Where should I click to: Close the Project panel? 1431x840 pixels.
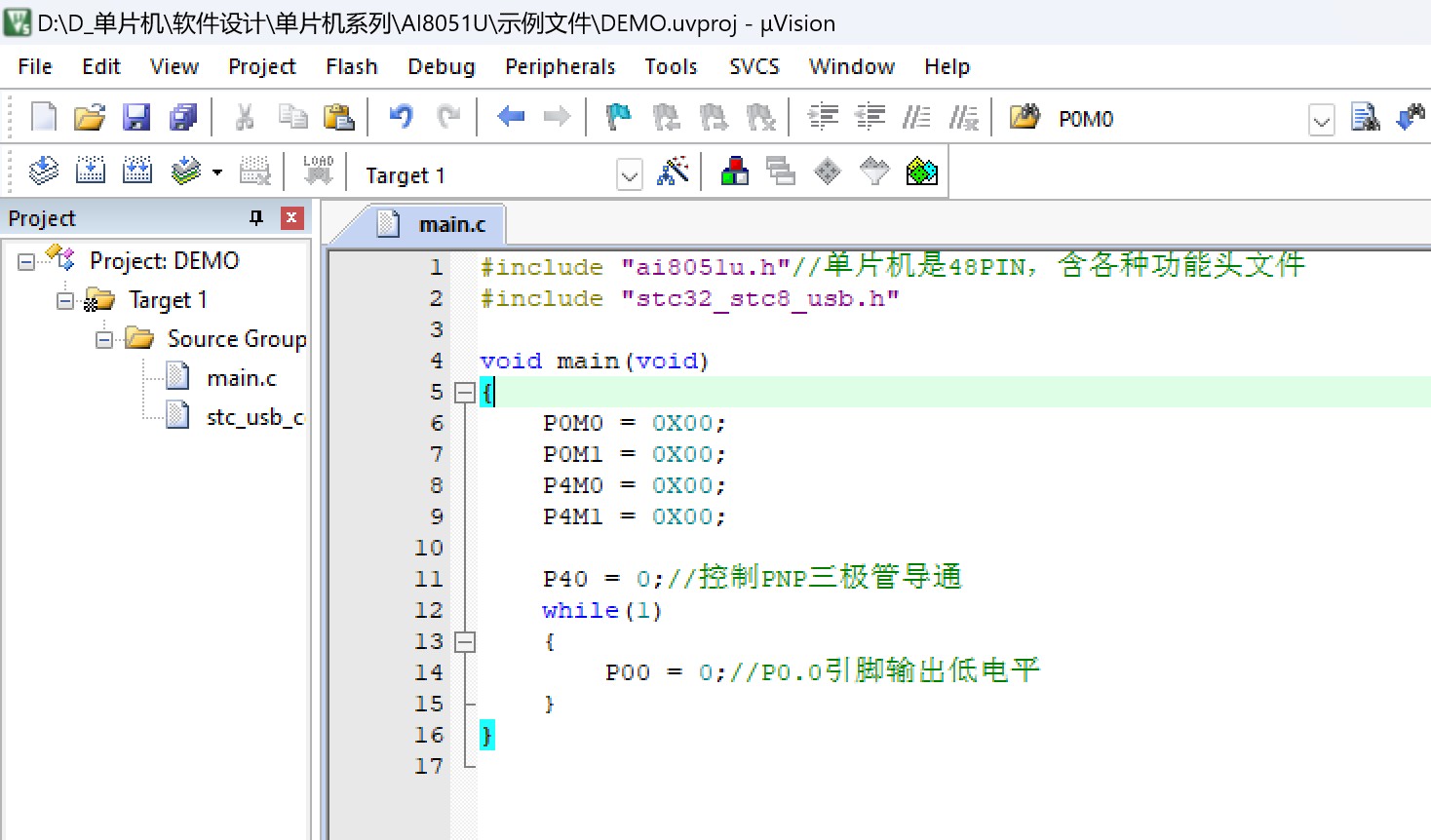[x=291, y=217]
